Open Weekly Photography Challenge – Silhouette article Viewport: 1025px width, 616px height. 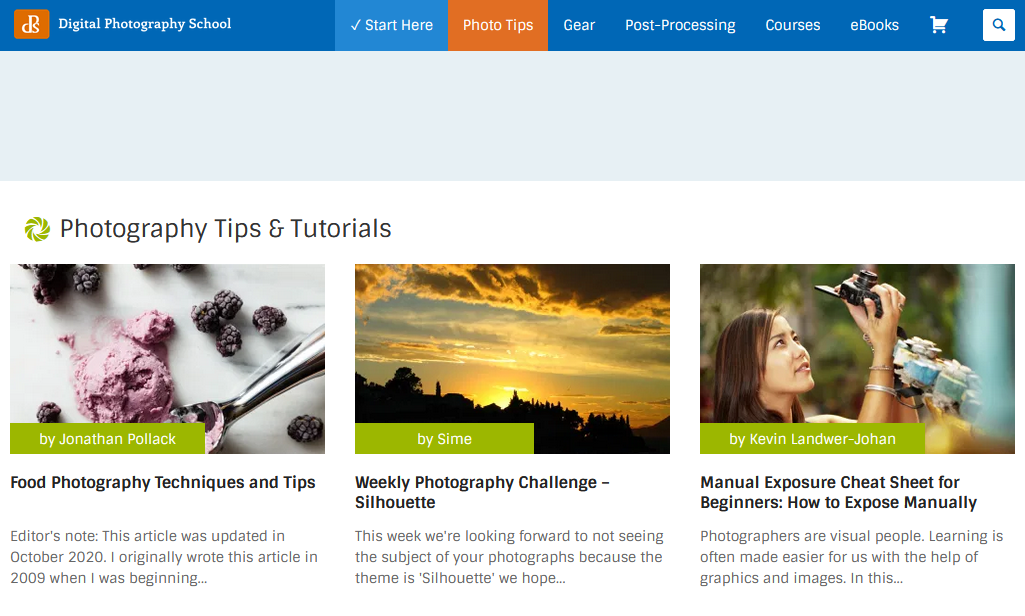tap(482, 492)
